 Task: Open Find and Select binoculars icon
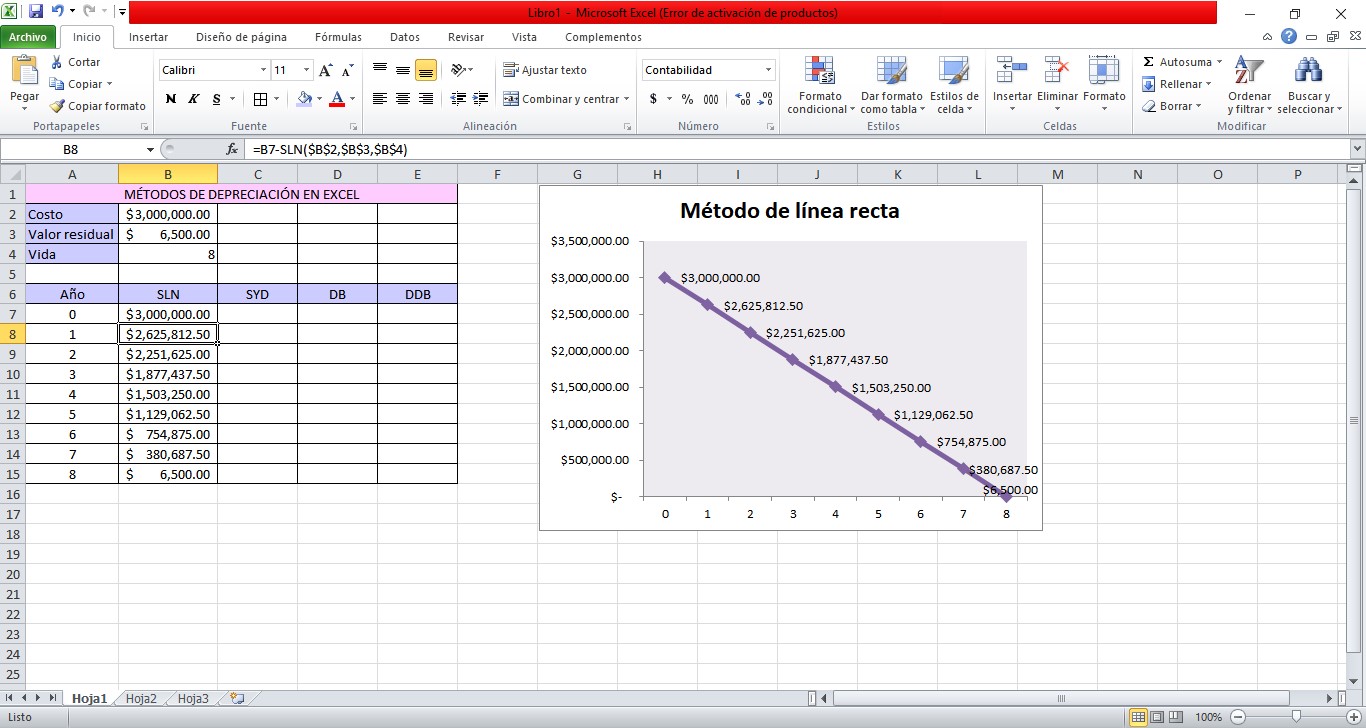pyautogui.click(x=1306, y=72)
